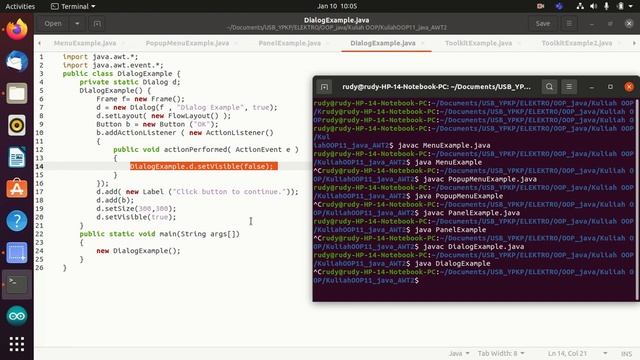Open the Java language selector dropdown

click(459, 353)
